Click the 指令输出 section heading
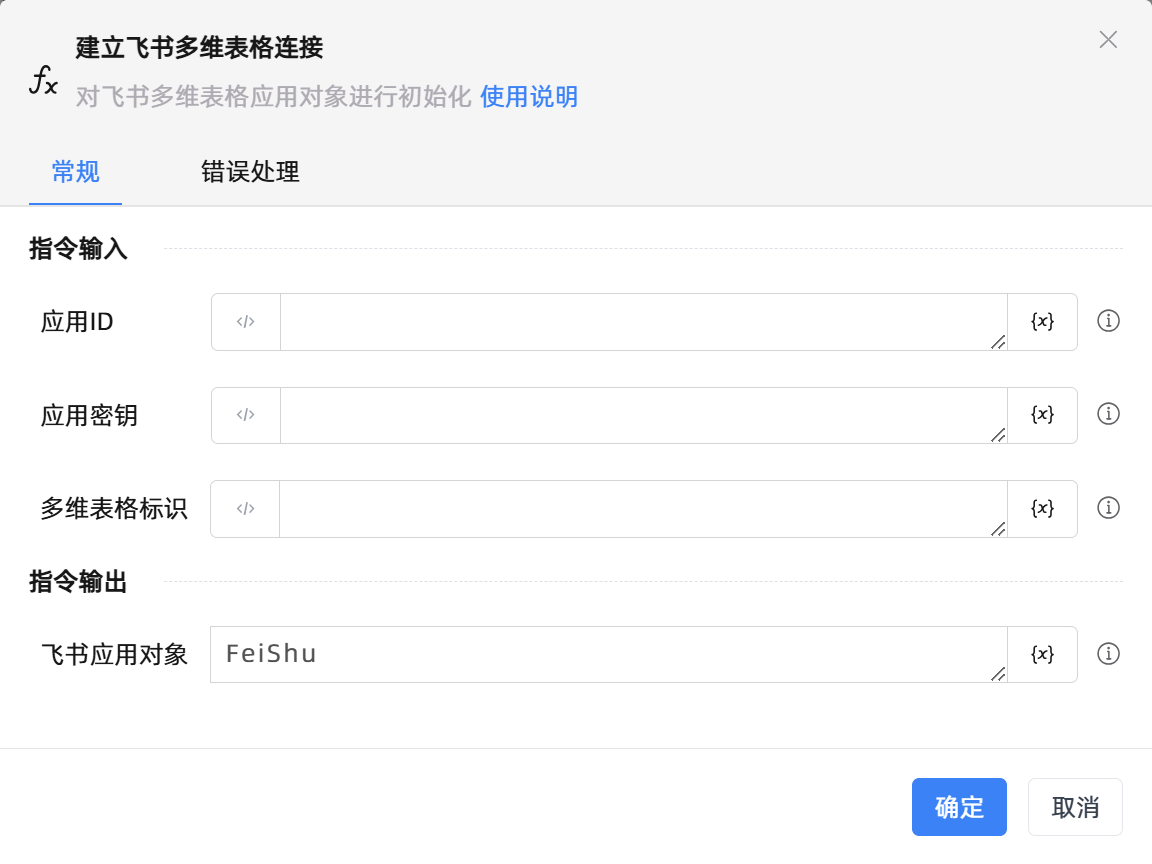The image size is (1152, 864). click(78, 581)
